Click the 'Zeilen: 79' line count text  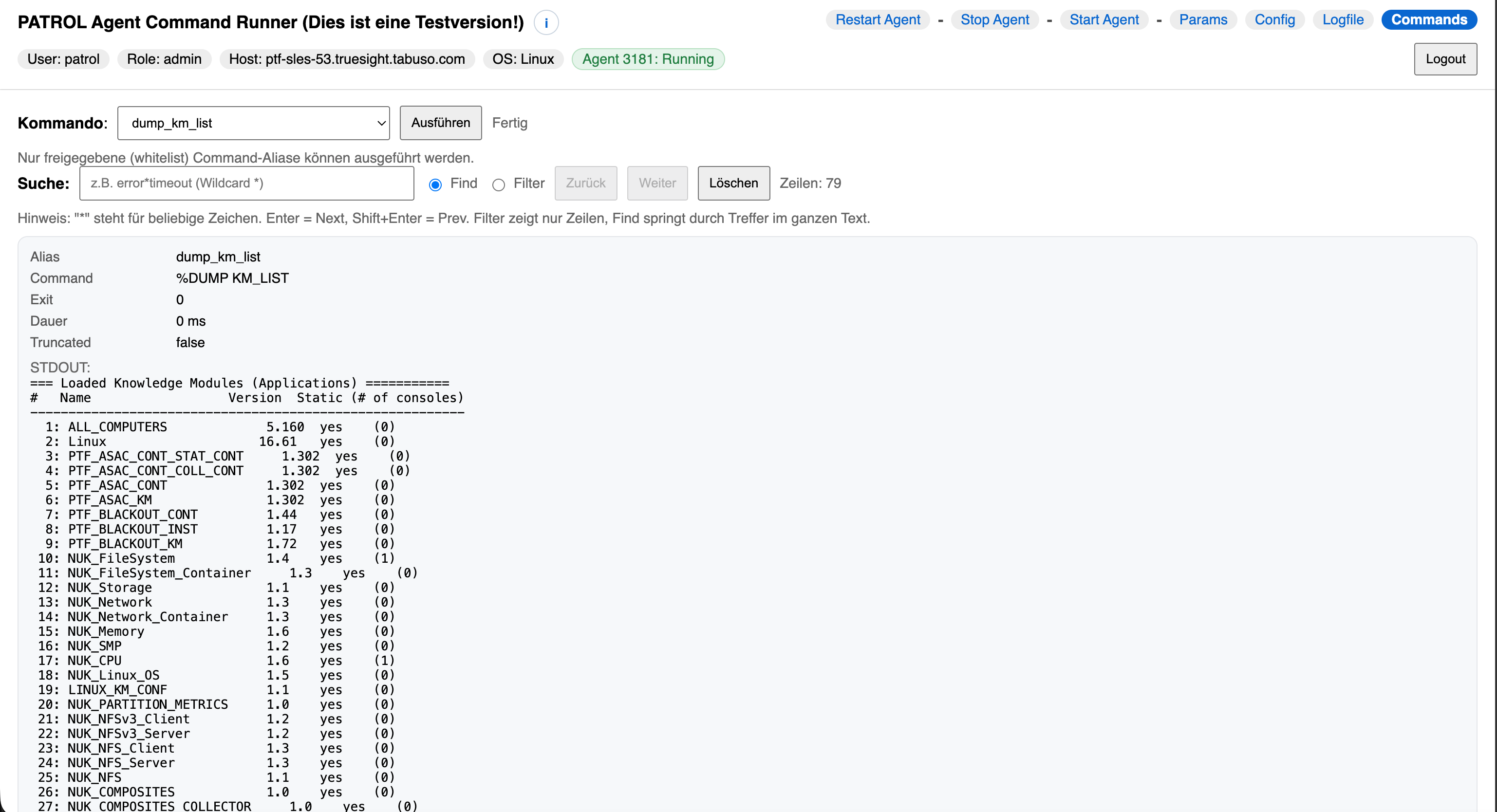click(x=810, y=183)
